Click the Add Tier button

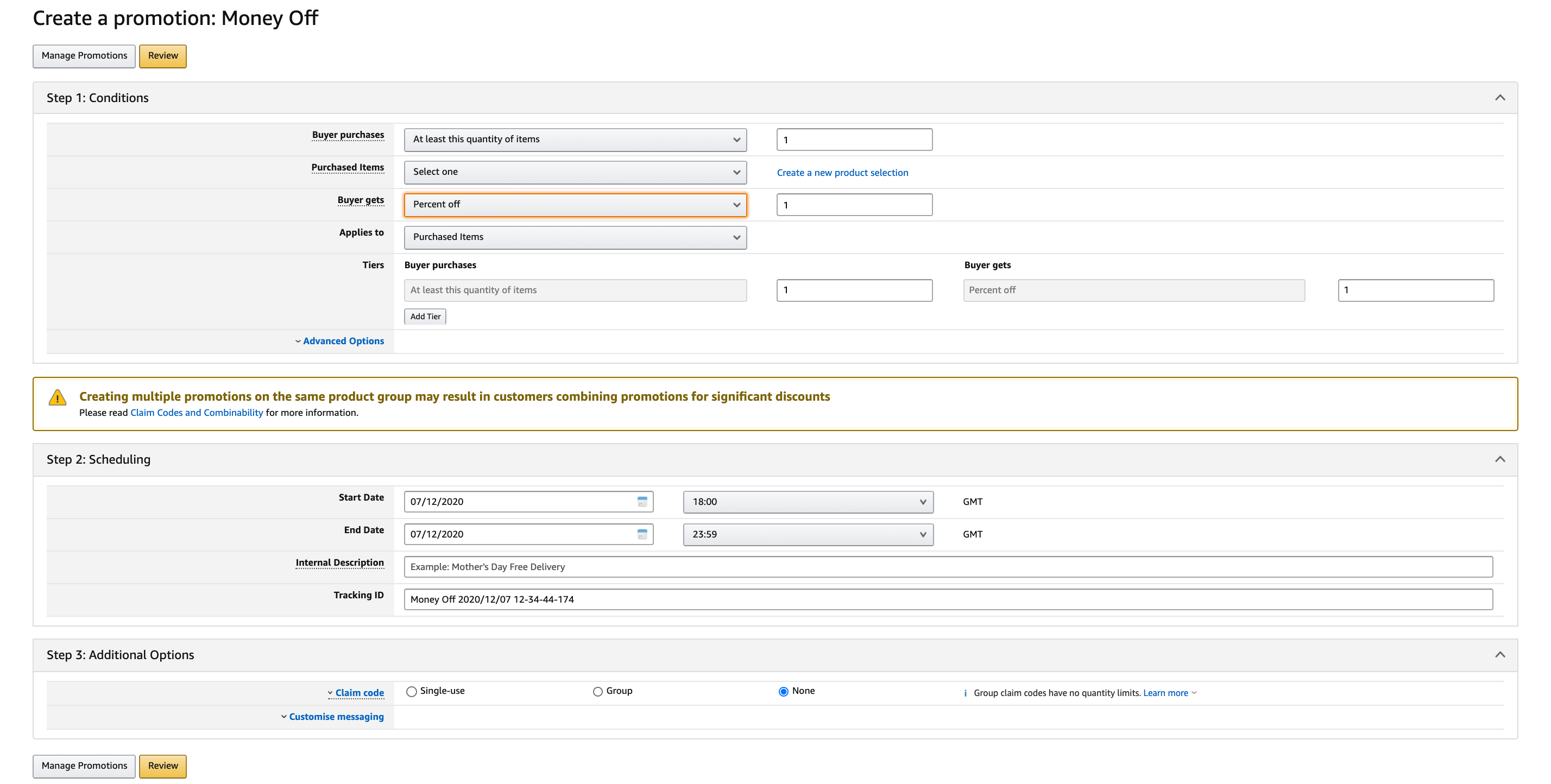tap(425, 317)
